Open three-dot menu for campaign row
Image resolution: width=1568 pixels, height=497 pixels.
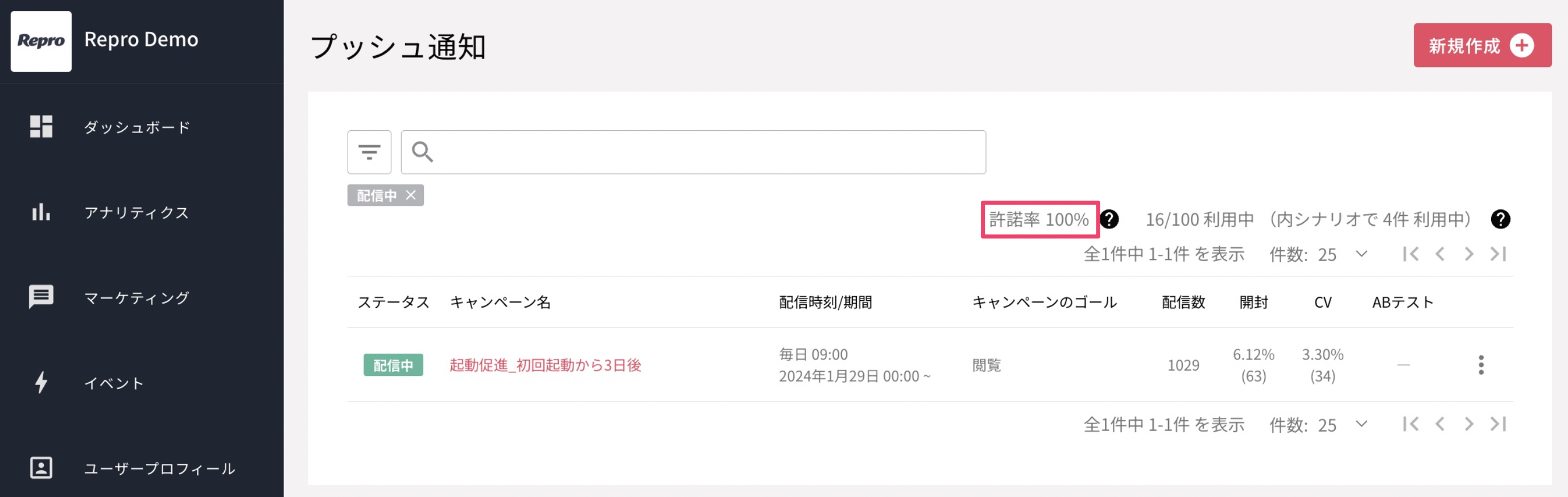pos(1481,365)
